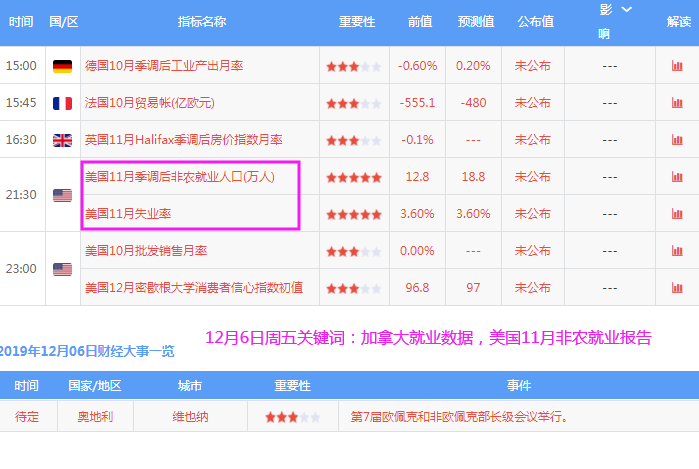This screenshot has height=469, width=699.
Task: Click star rating for 维也纳 event row
Action: tap(293, 417)
